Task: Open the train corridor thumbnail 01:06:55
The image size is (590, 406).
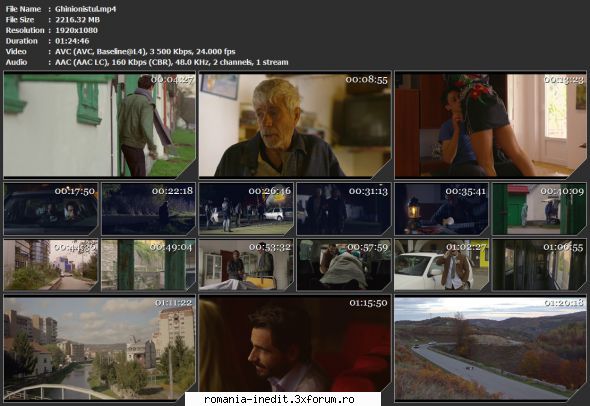Action: (539, 265)
